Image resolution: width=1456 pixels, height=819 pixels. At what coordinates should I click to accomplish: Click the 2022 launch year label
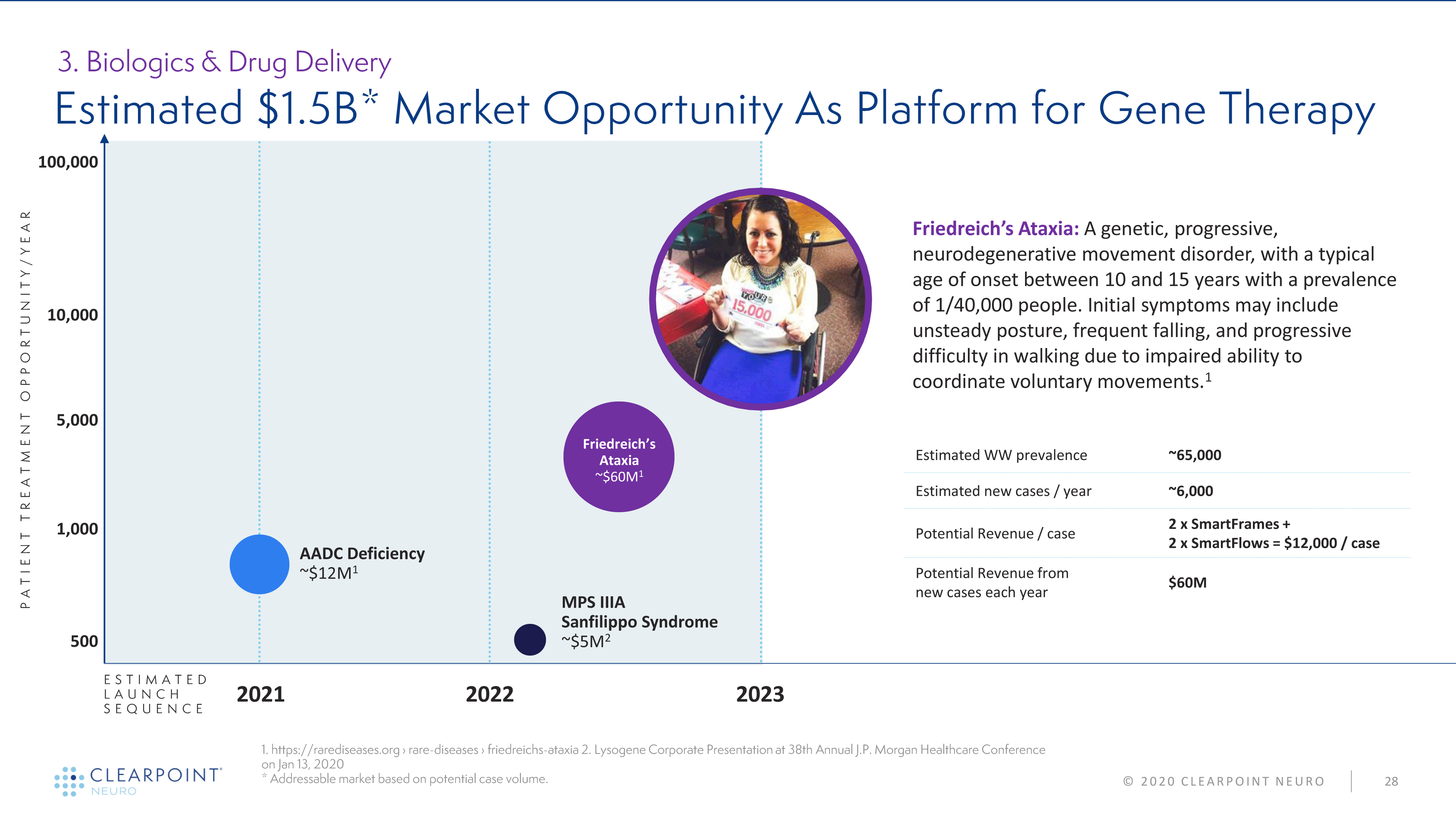tap(490, 694)
